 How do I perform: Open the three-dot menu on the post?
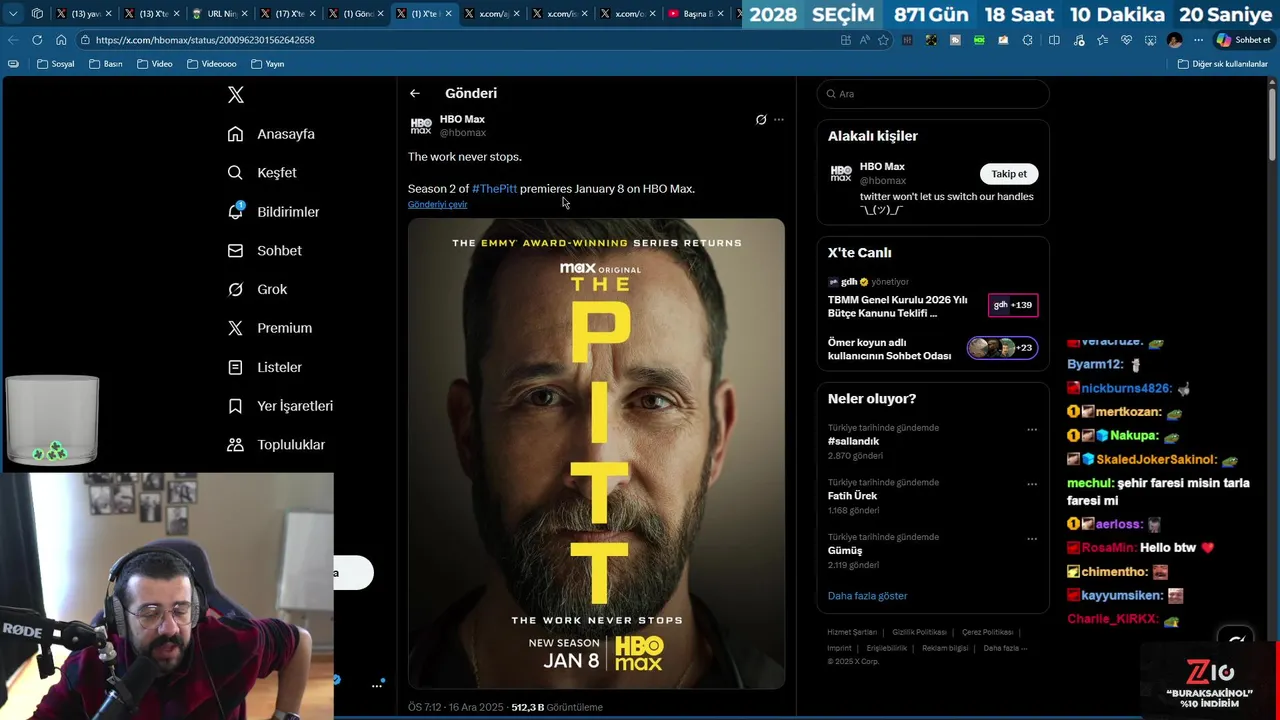[779, 120]
